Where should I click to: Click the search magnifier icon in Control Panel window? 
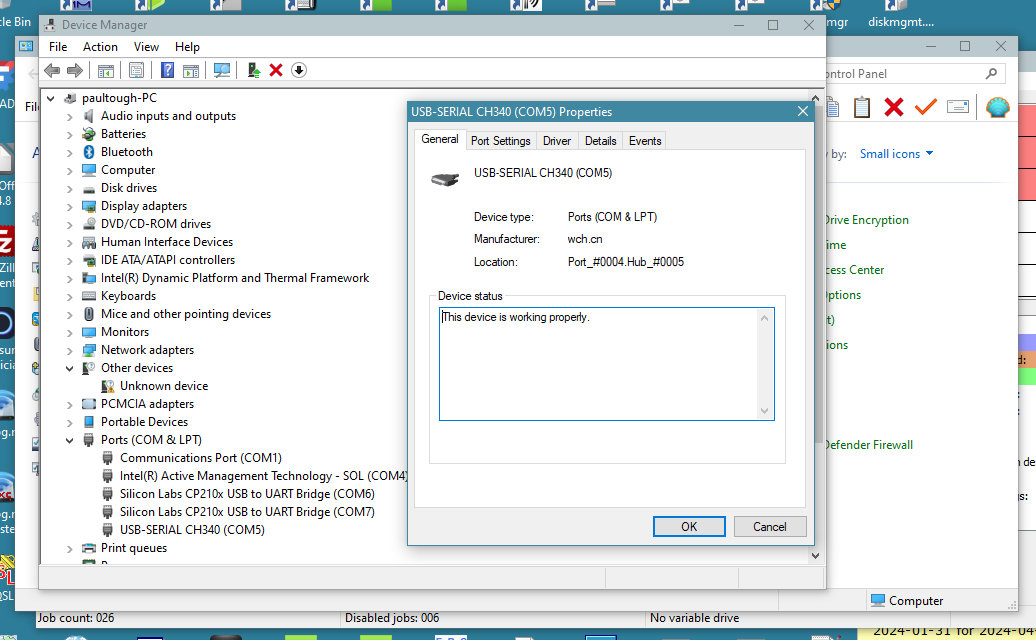(x=991, y=74)
